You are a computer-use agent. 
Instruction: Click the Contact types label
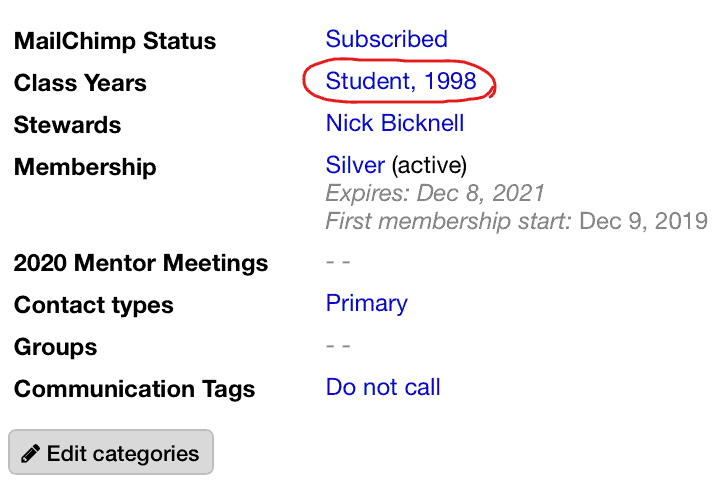click(x=94, y=305)
